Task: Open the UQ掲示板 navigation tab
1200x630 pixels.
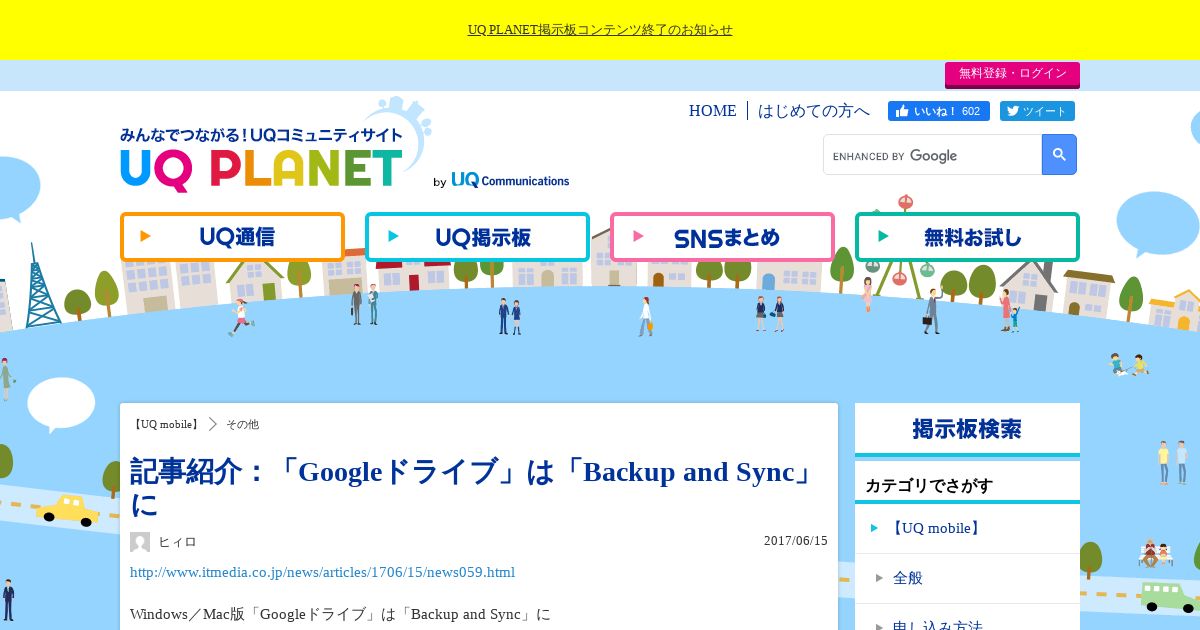Action: point(477,237)
